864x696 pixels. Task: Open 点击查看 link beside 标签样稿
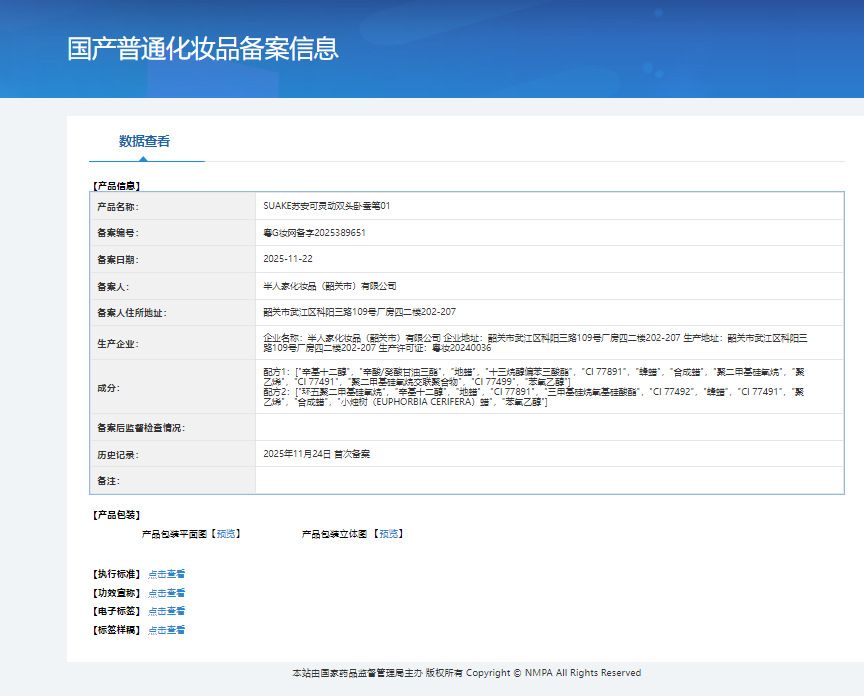click(166, 629)
